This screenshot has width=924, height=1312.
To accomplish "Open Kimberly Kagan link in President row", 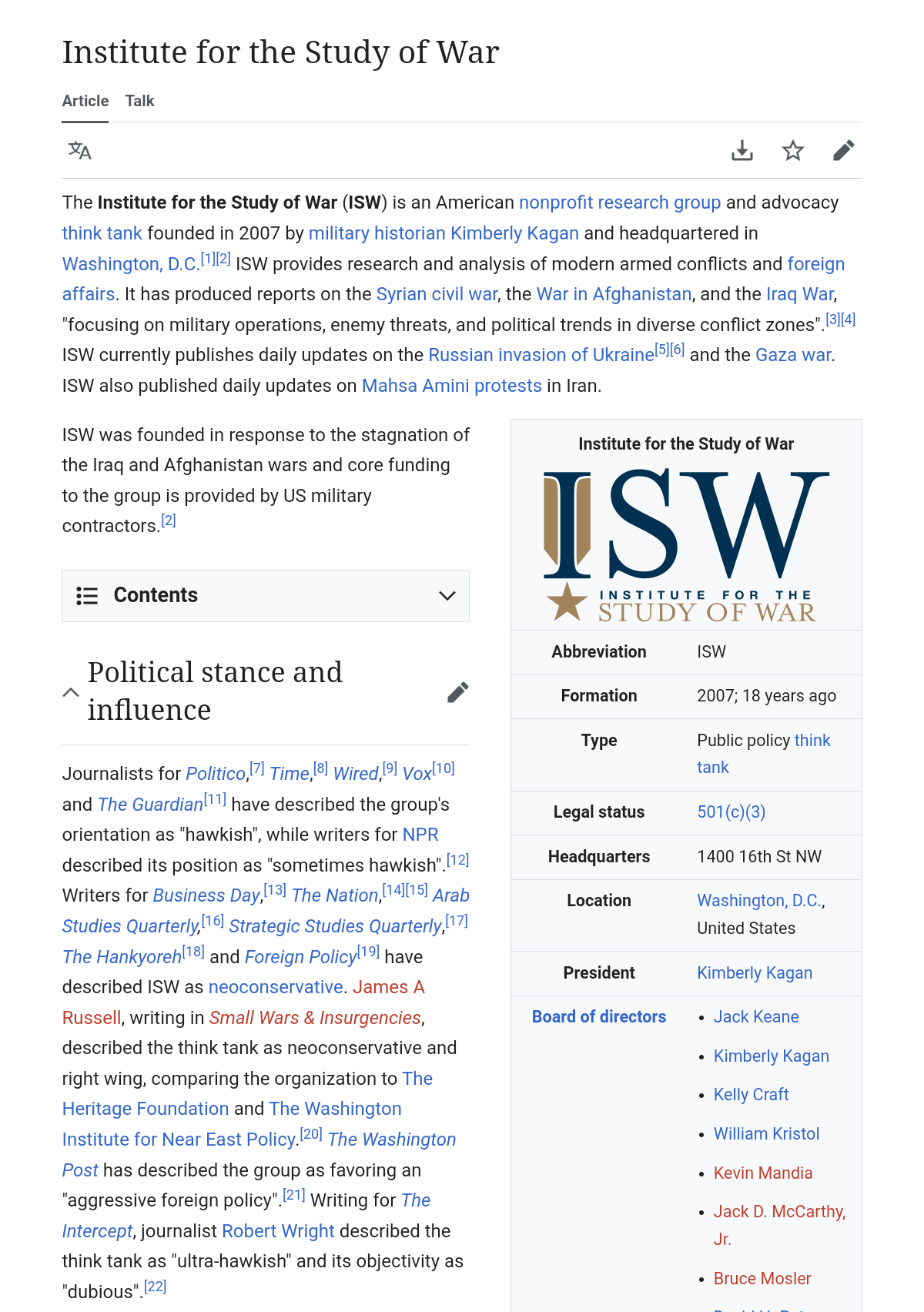I will point(755,973).
